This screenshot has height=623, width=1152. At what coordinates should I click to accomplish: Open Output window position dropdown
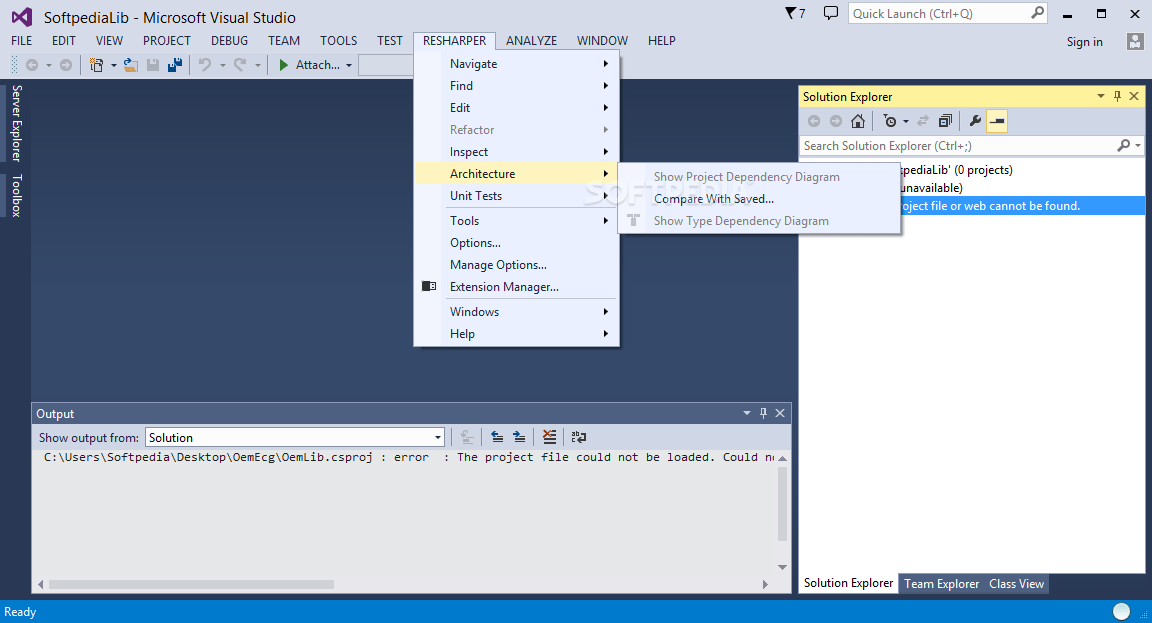746,414
